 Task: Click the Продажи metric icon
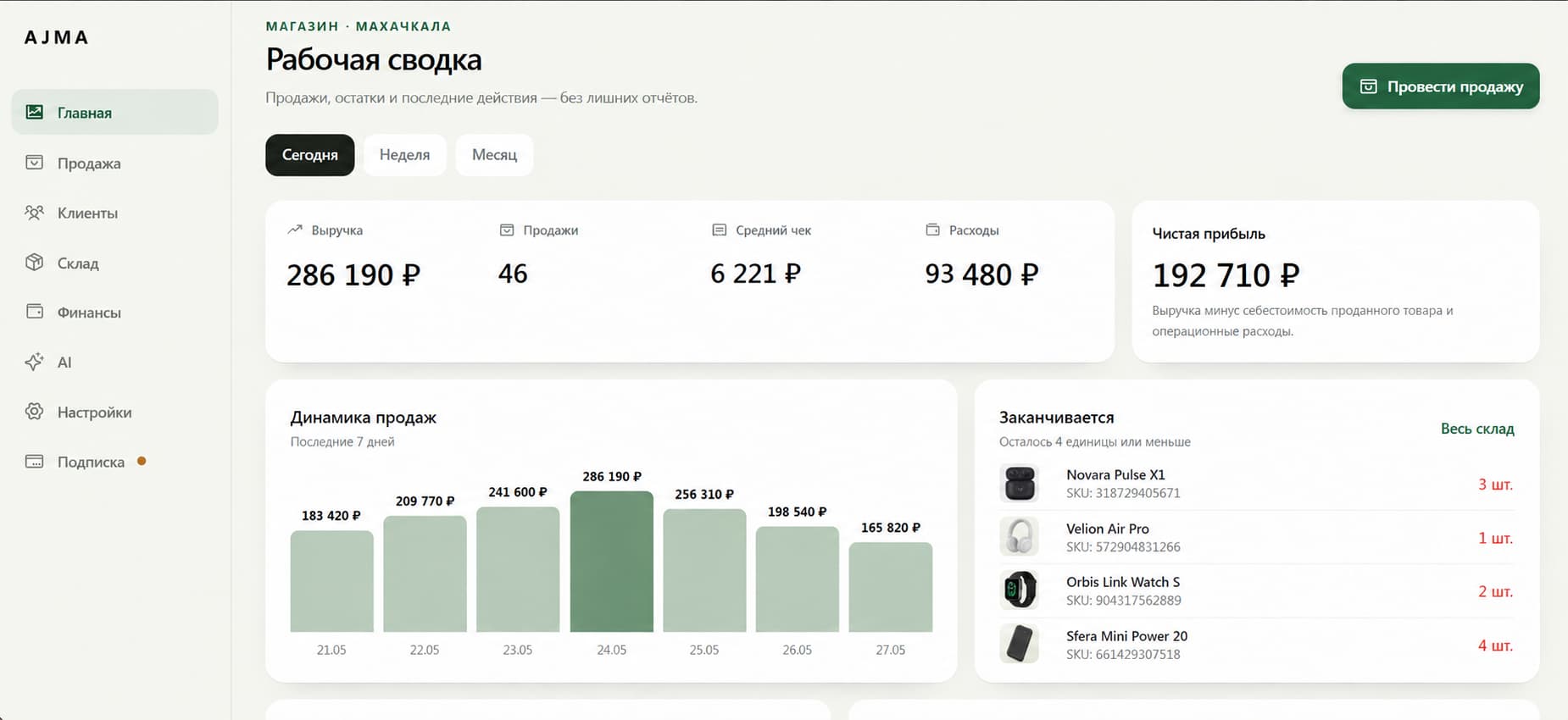507,230
